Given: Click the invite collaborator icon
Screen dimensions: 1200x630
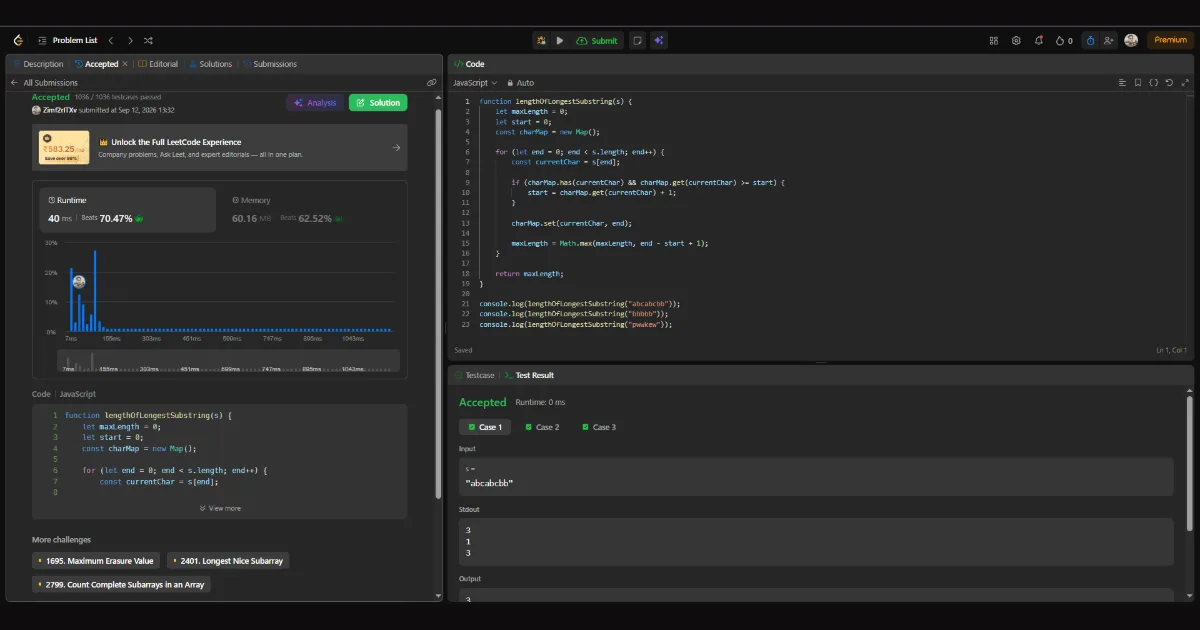Looking at the screenshot, I should click(x=1109, y=40).
